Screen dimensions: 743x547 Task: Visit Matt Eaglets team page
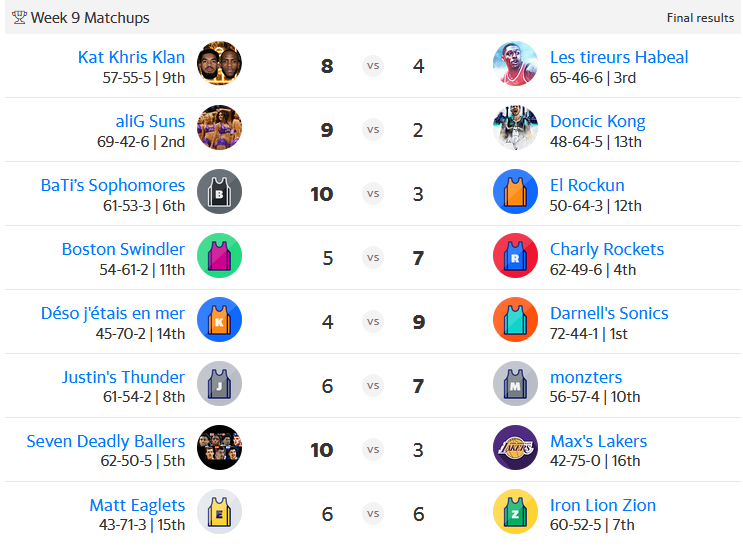point(137,505)
